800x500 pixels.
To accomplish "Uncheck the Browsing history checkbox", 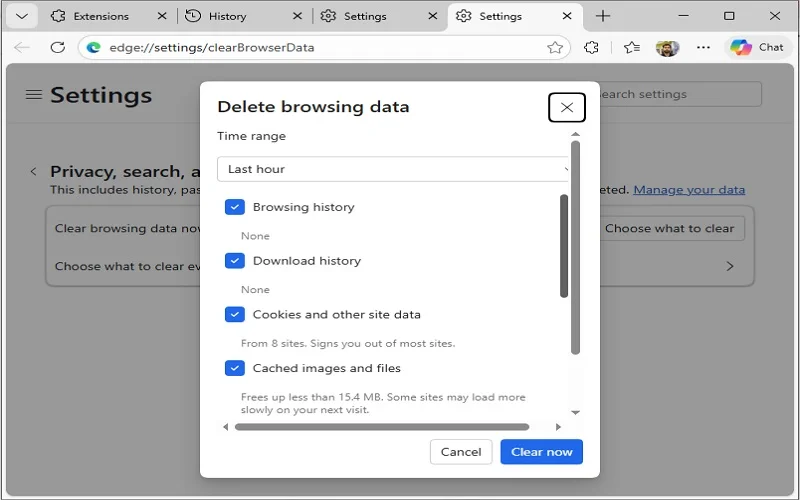I will pos(235,207).
